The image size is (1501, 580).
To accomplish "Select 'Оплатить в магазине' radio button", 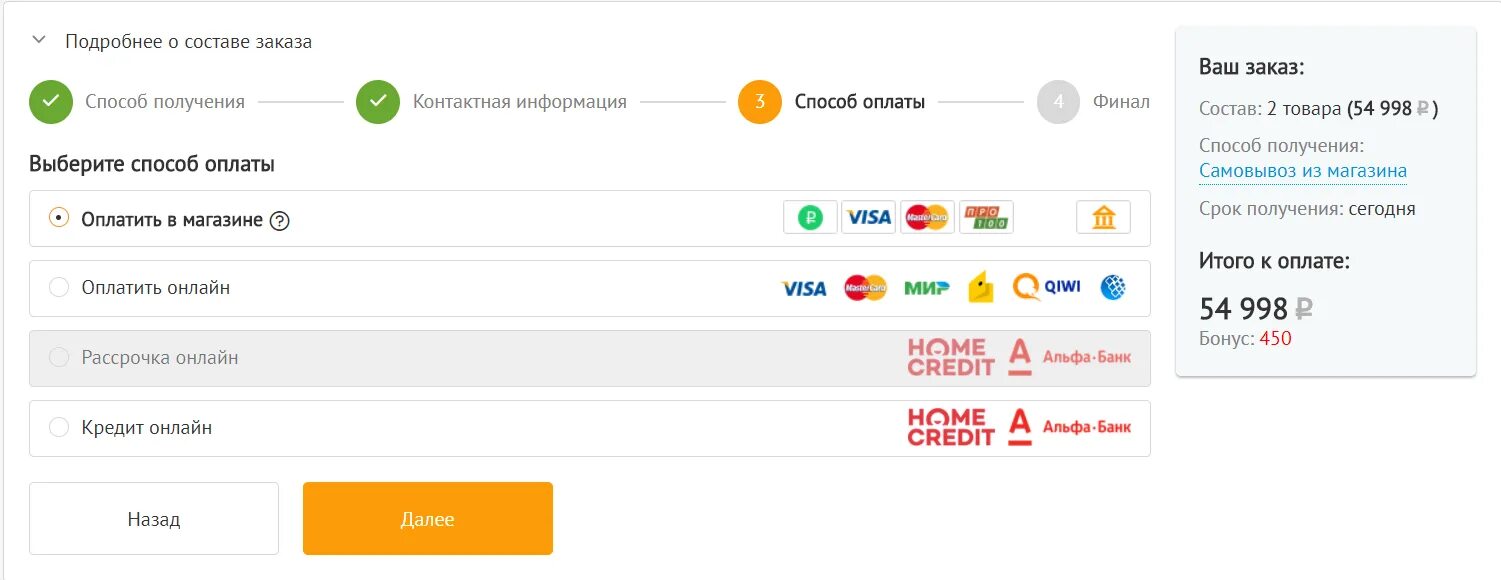I will 59,218.
